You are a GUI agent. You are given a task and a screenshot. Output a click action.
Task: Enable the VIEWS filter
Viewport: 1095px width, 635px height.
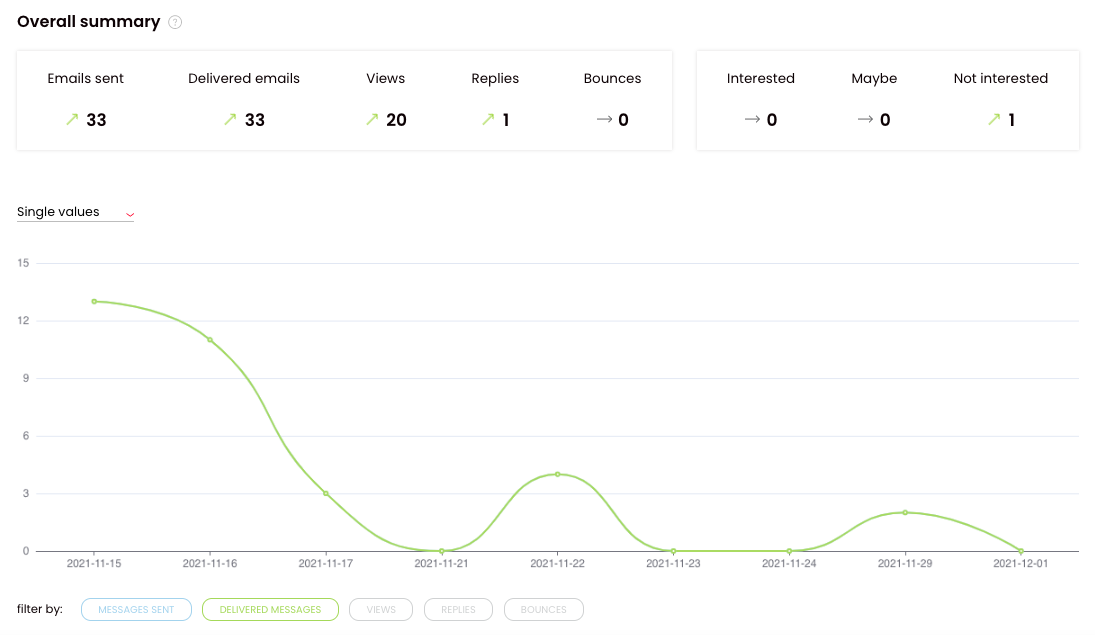pyautogui.click(x=380, y=609)
